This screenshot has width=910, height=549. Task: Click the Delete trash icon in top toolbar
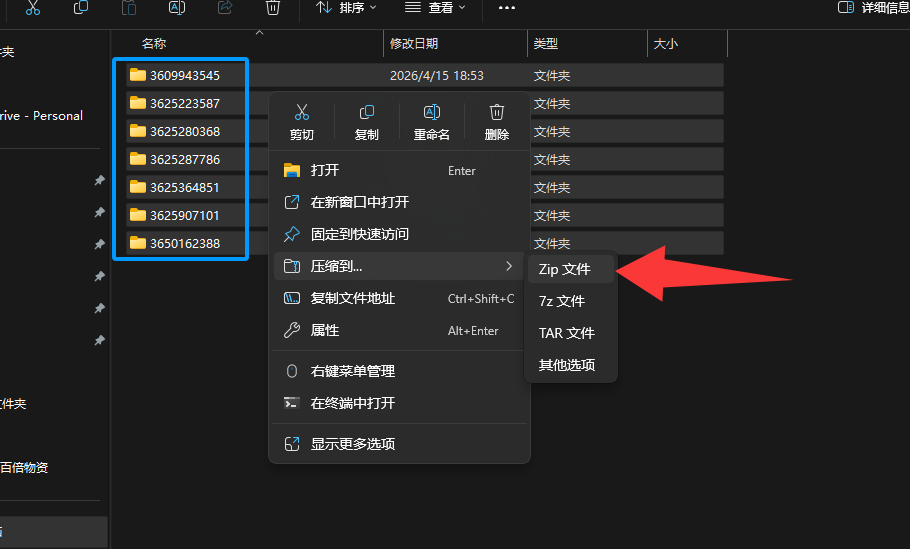(x=273, y=8)
